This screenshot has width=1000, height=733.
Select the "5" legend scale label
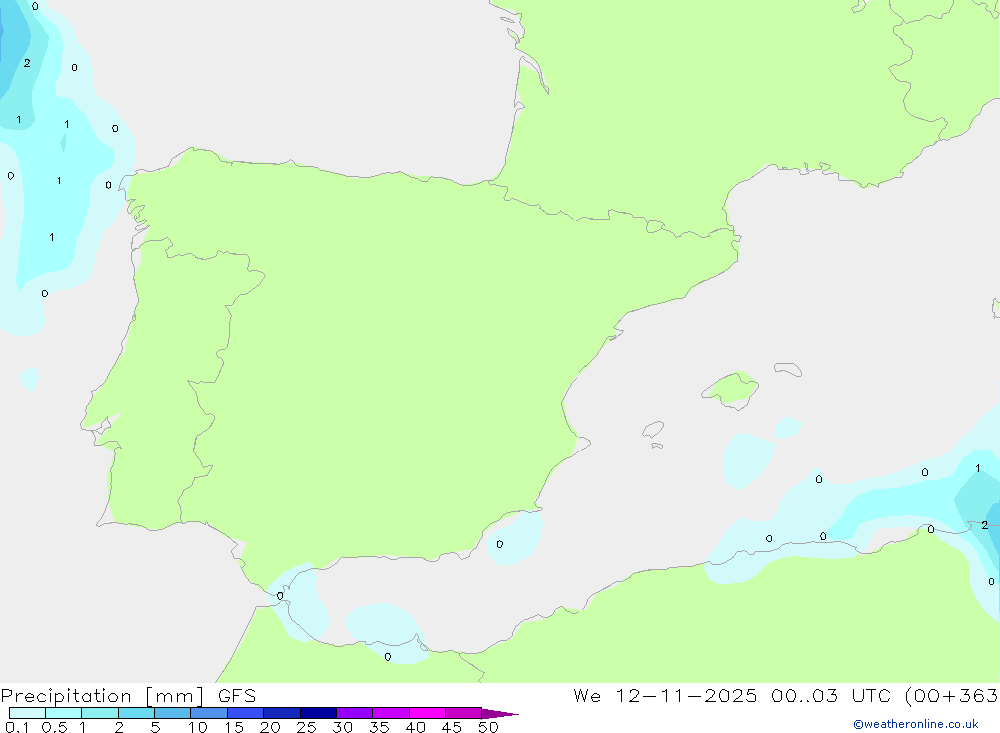pyautogui.click(x=155, y=727)
